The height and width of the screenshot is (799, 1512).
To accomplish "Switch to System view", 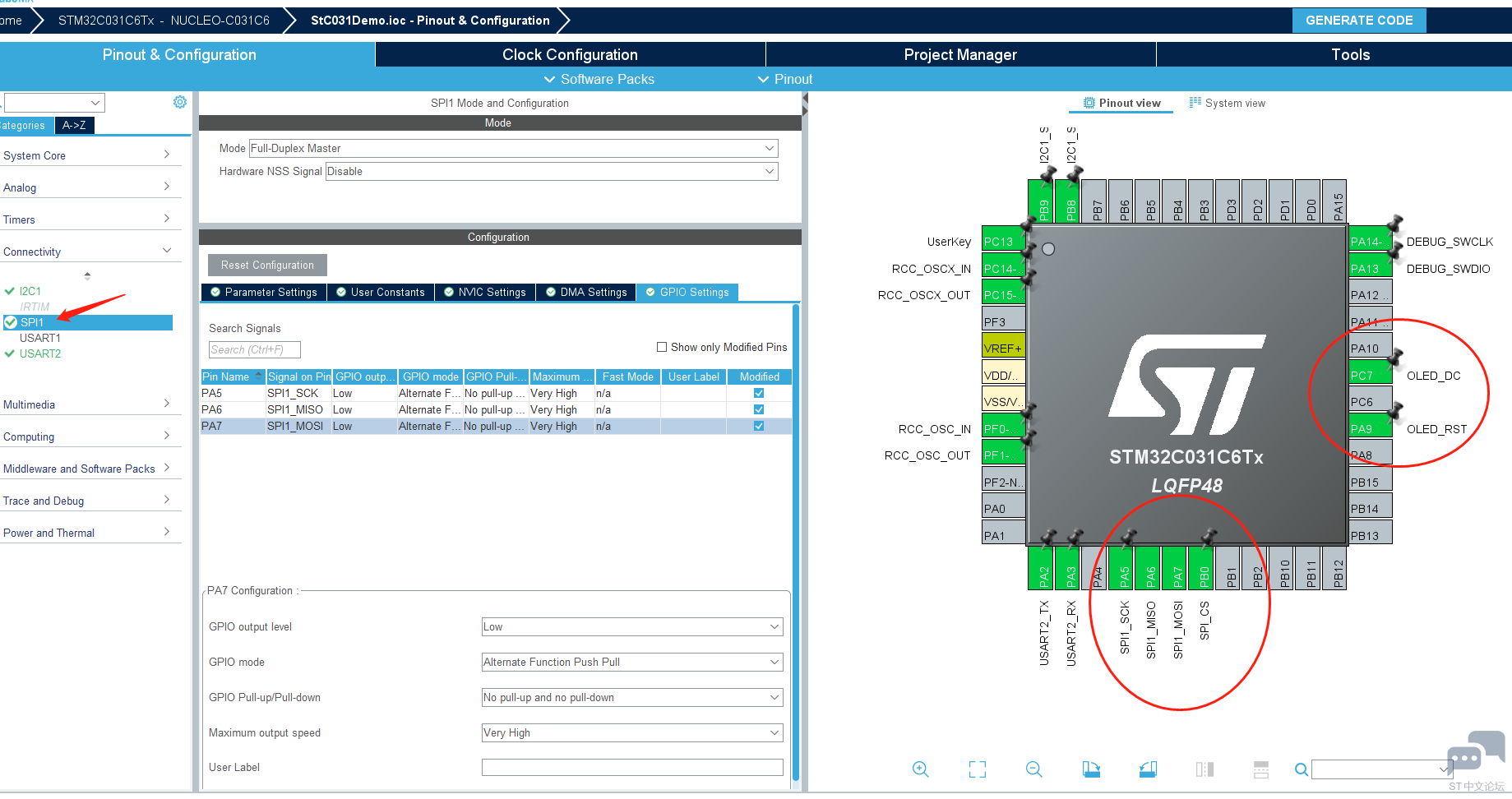I will tap(1228, 103).
